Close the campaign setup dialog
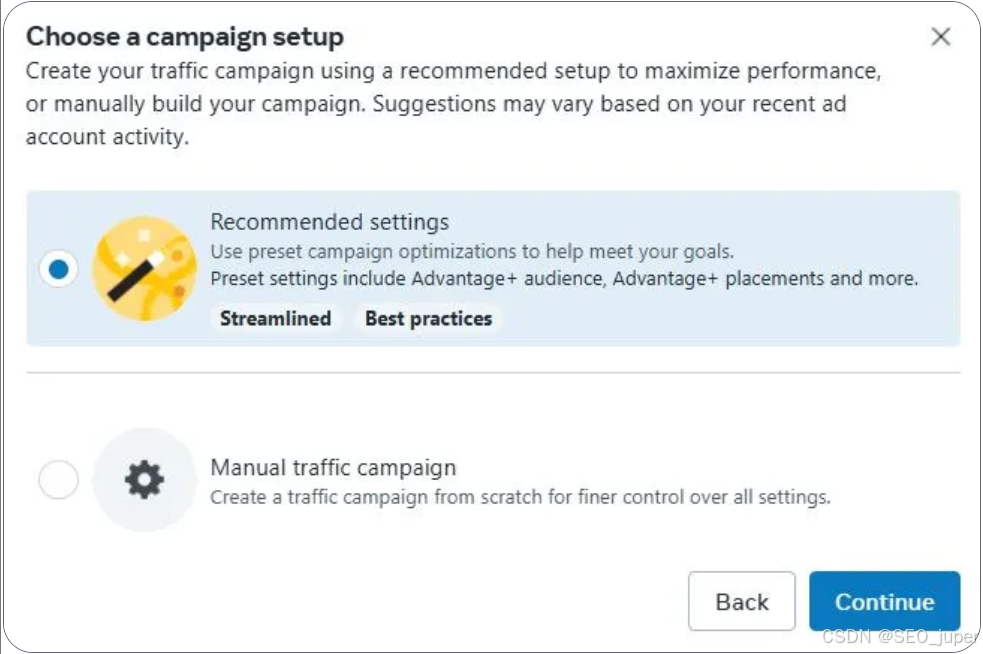 [940, 38]
